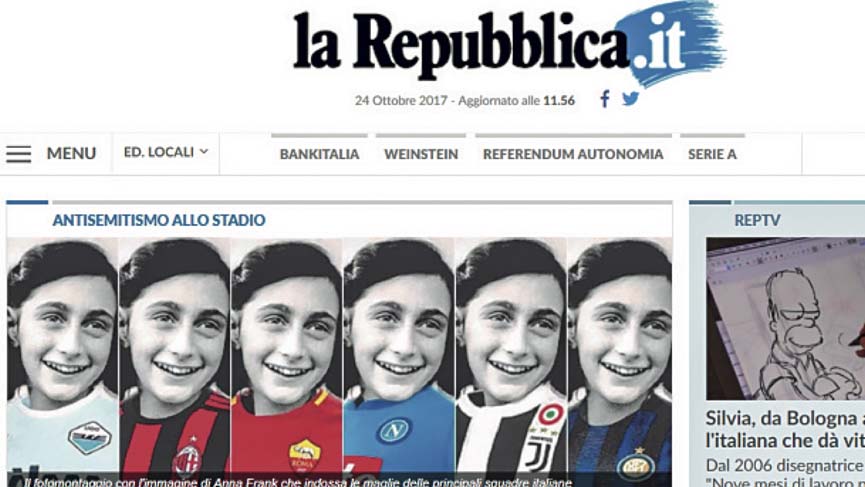Click the AC Milan crest on the jersey
This screenshot has width=865, height=487.
click(187, 458)
